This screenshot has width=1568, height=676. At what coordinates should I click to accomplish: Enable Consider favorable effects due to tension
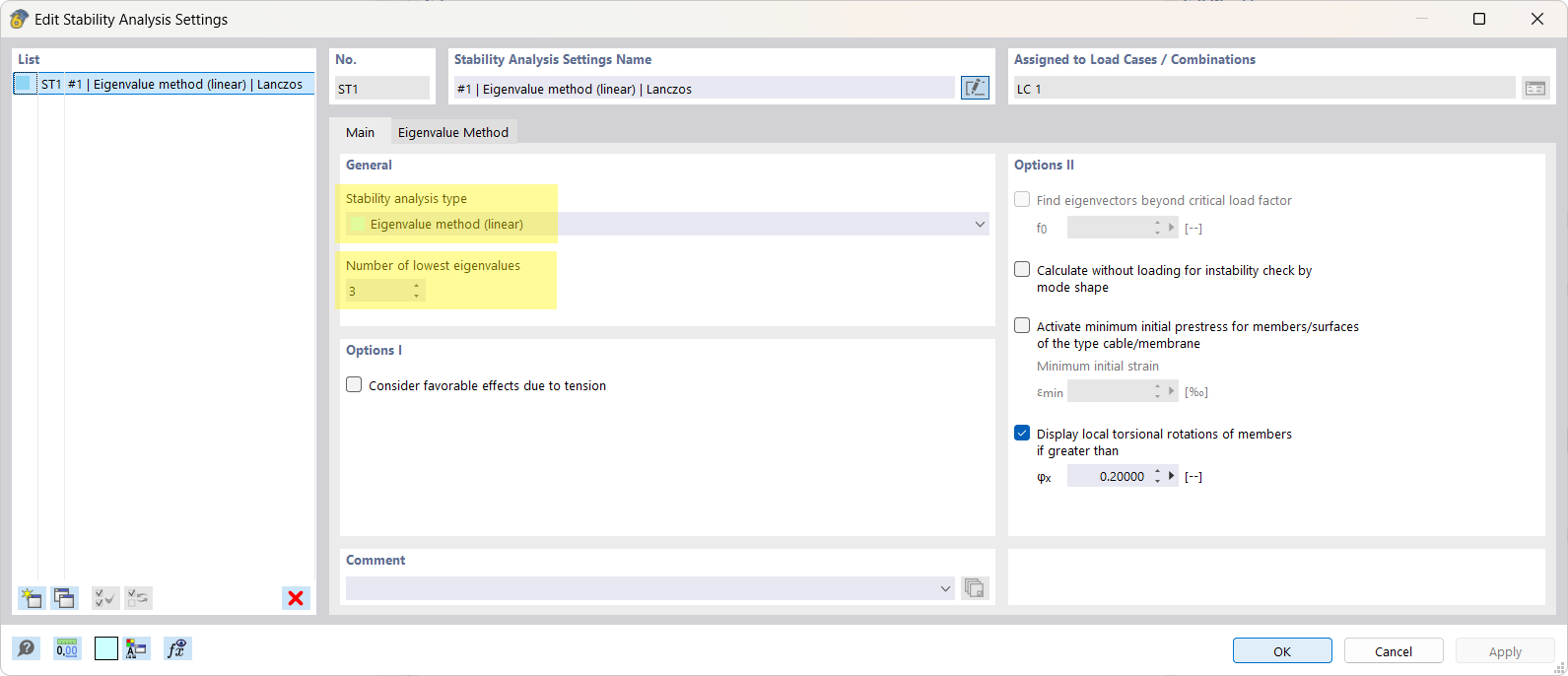[x=354, y=385]
